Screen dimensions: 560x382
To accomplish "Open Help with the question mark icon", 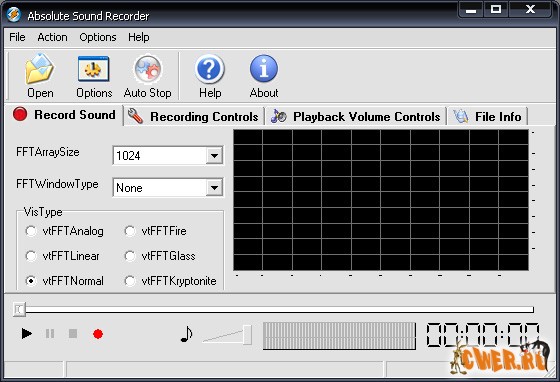I will pos(210,69).
